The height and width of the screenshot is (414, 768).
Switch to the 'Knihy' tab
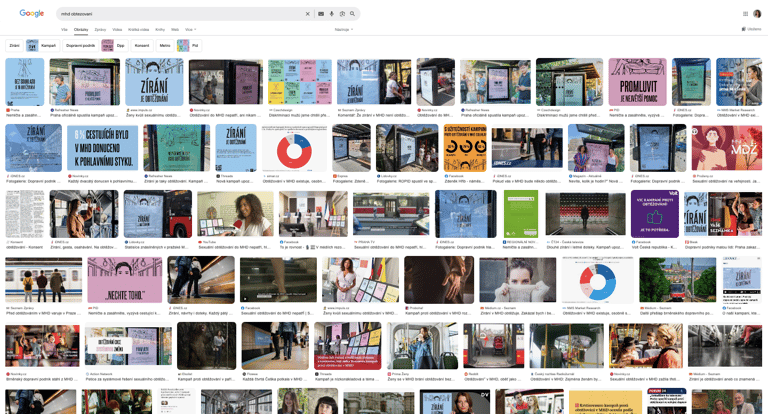coord(160,29)
